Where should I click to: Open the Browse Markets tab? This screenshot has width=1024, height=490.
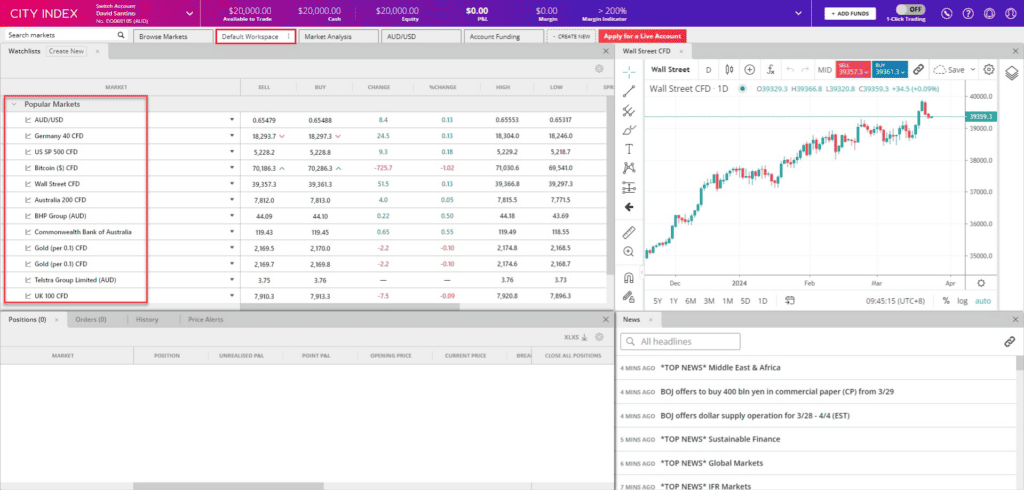coord(173,37)
